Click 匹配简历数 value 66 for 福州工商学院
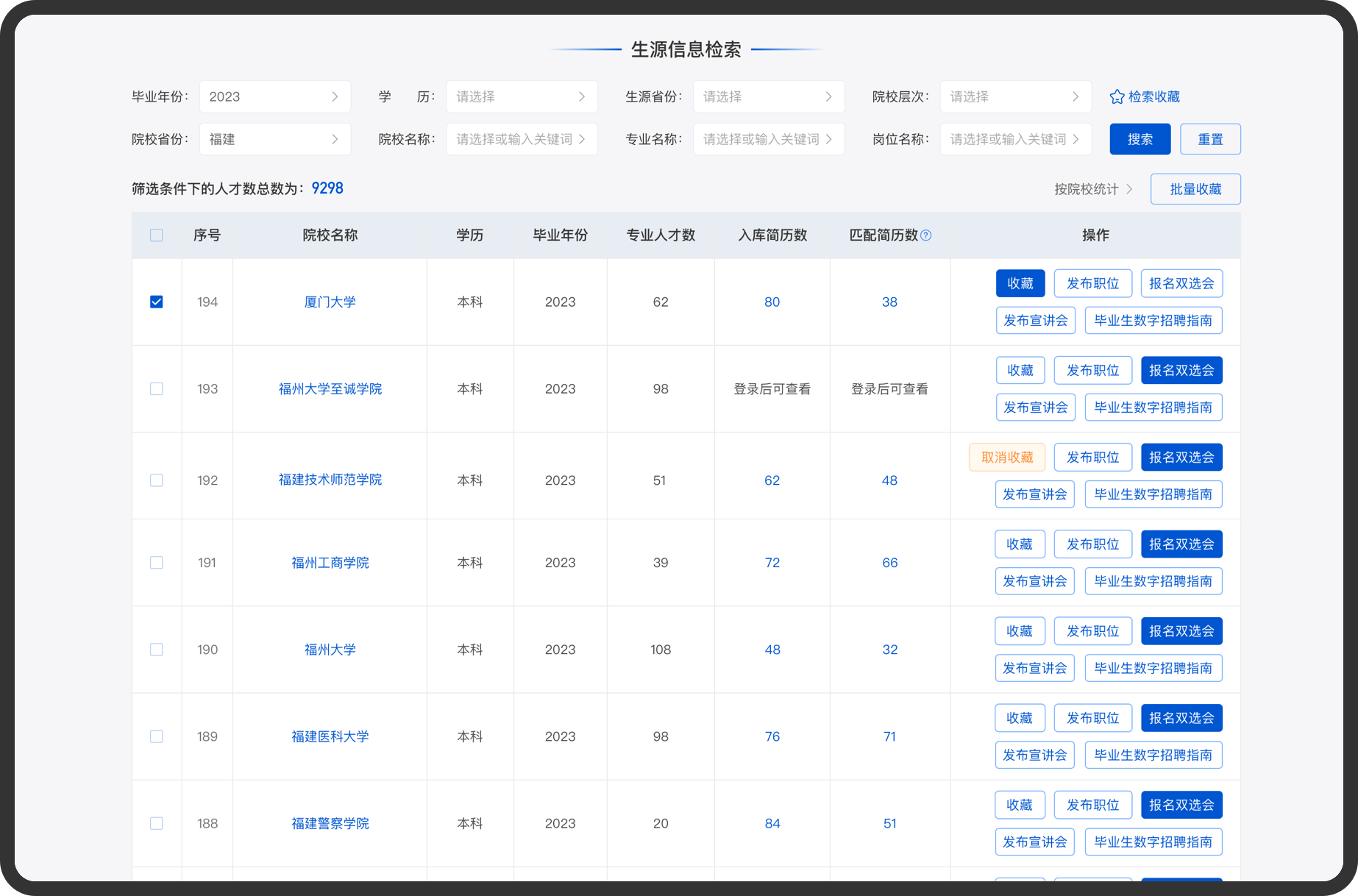Image resolution: width=1358 pixels, height=896 pixels. pos(889,562)
